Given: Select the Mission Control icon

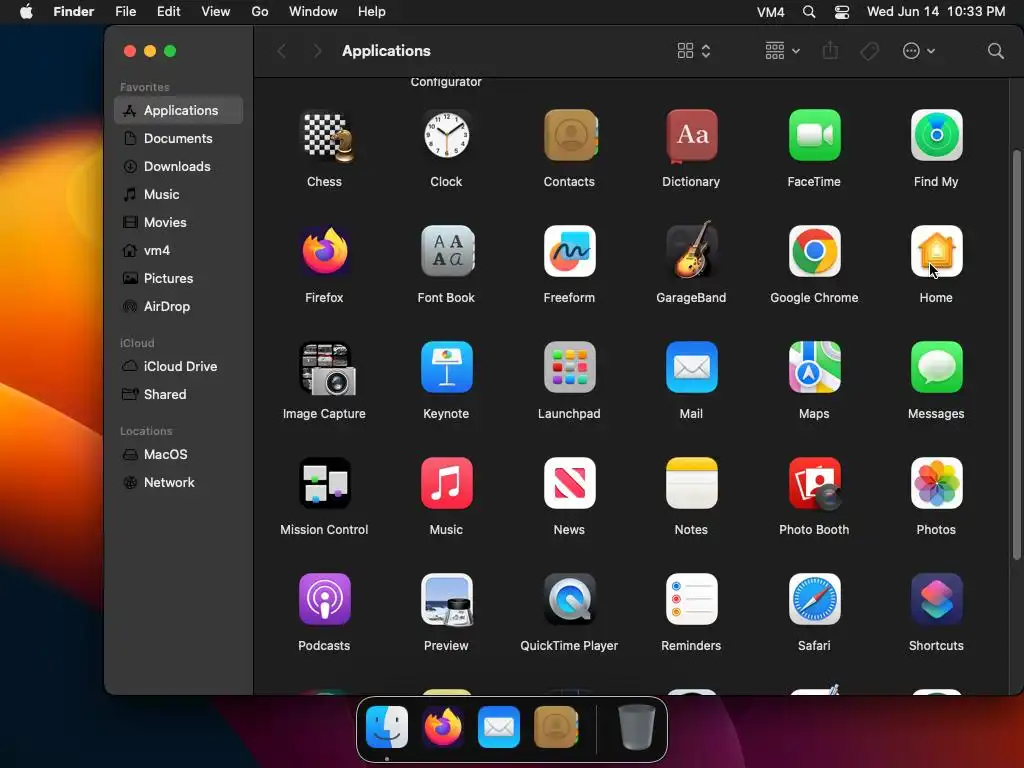Looking at the screenshot, I should click(x=325, y=483).
